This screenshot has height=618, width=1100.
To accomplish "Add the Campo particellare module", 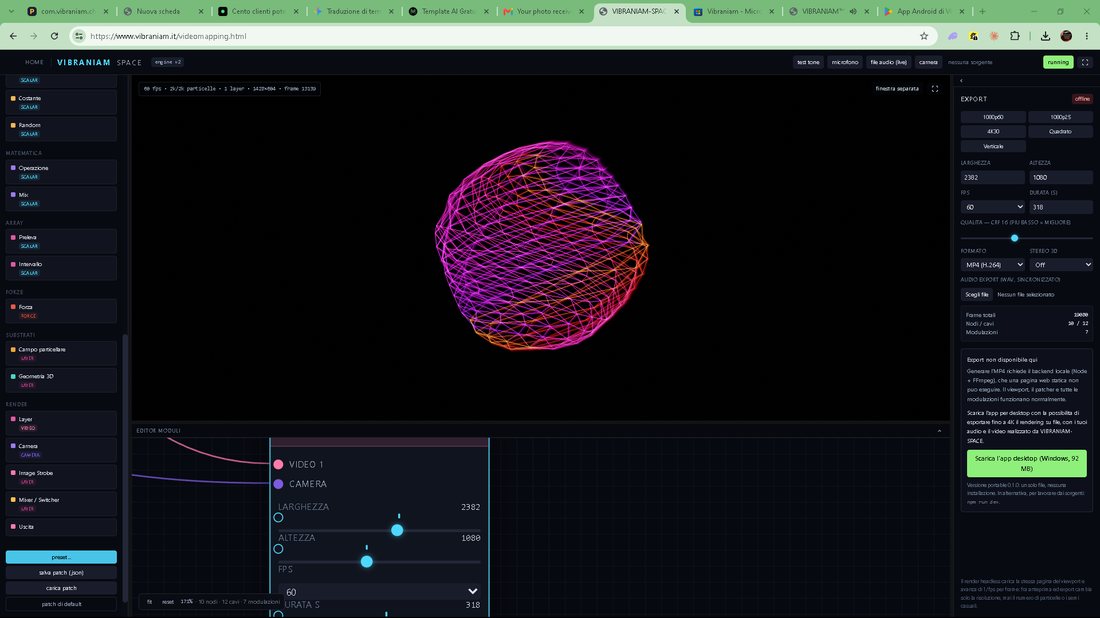I will (x=61, y=354).
